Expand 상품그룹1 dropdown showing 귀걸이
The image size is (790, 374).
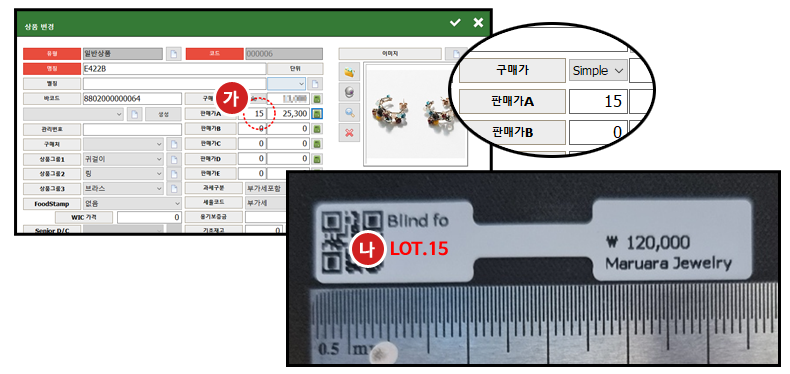click(123, 159)
